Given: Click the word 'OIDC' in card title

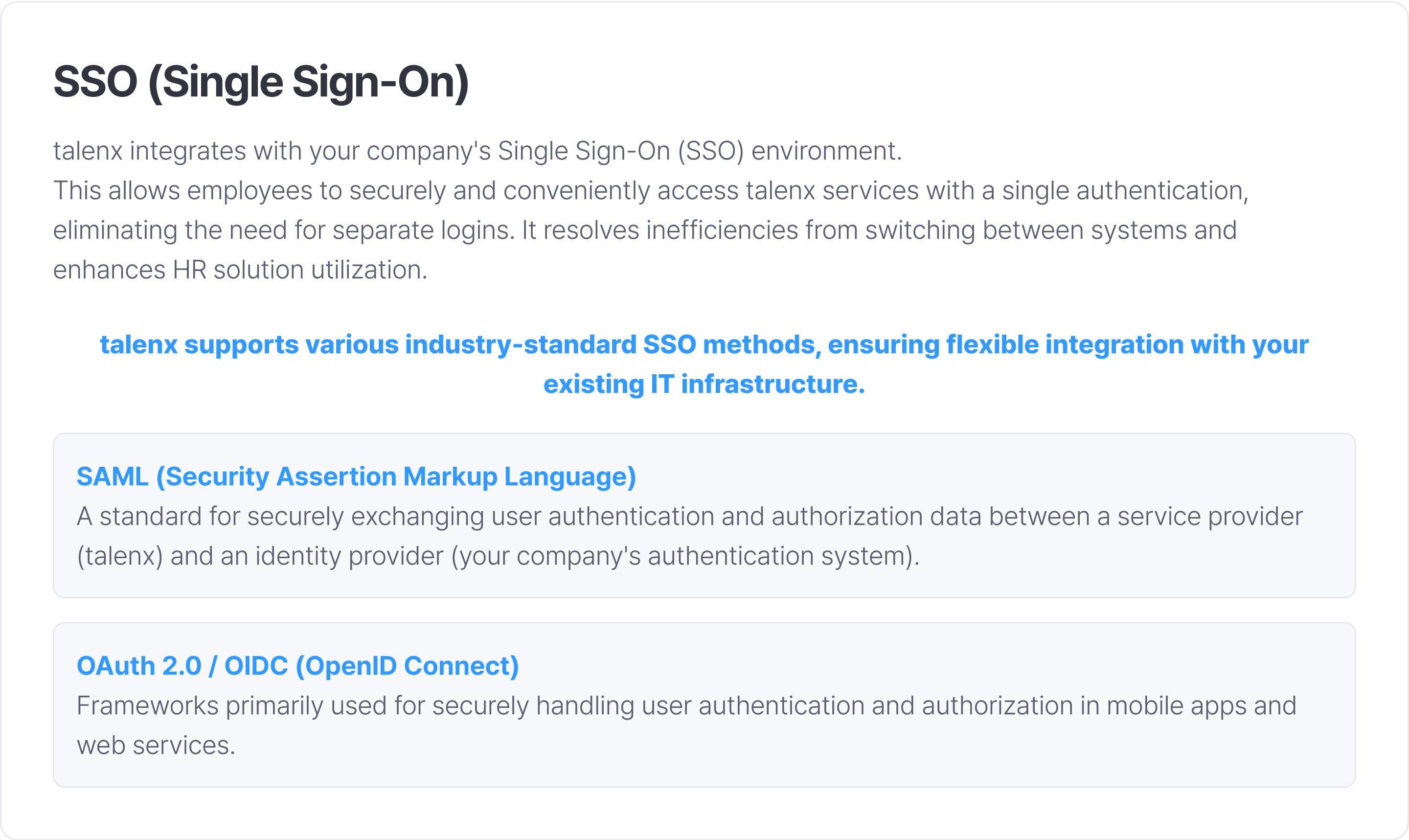Looking at the screenshot, I should [x=256, y=666].
